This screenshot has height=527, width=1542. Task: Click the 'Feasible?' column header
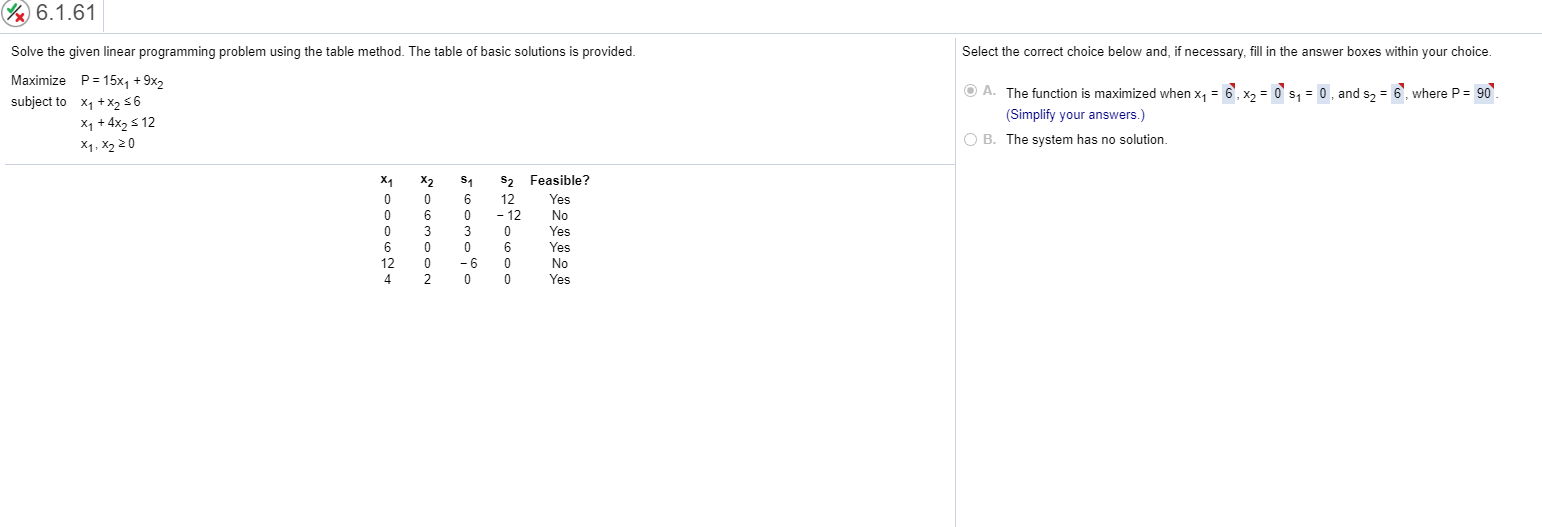point(560,181)
